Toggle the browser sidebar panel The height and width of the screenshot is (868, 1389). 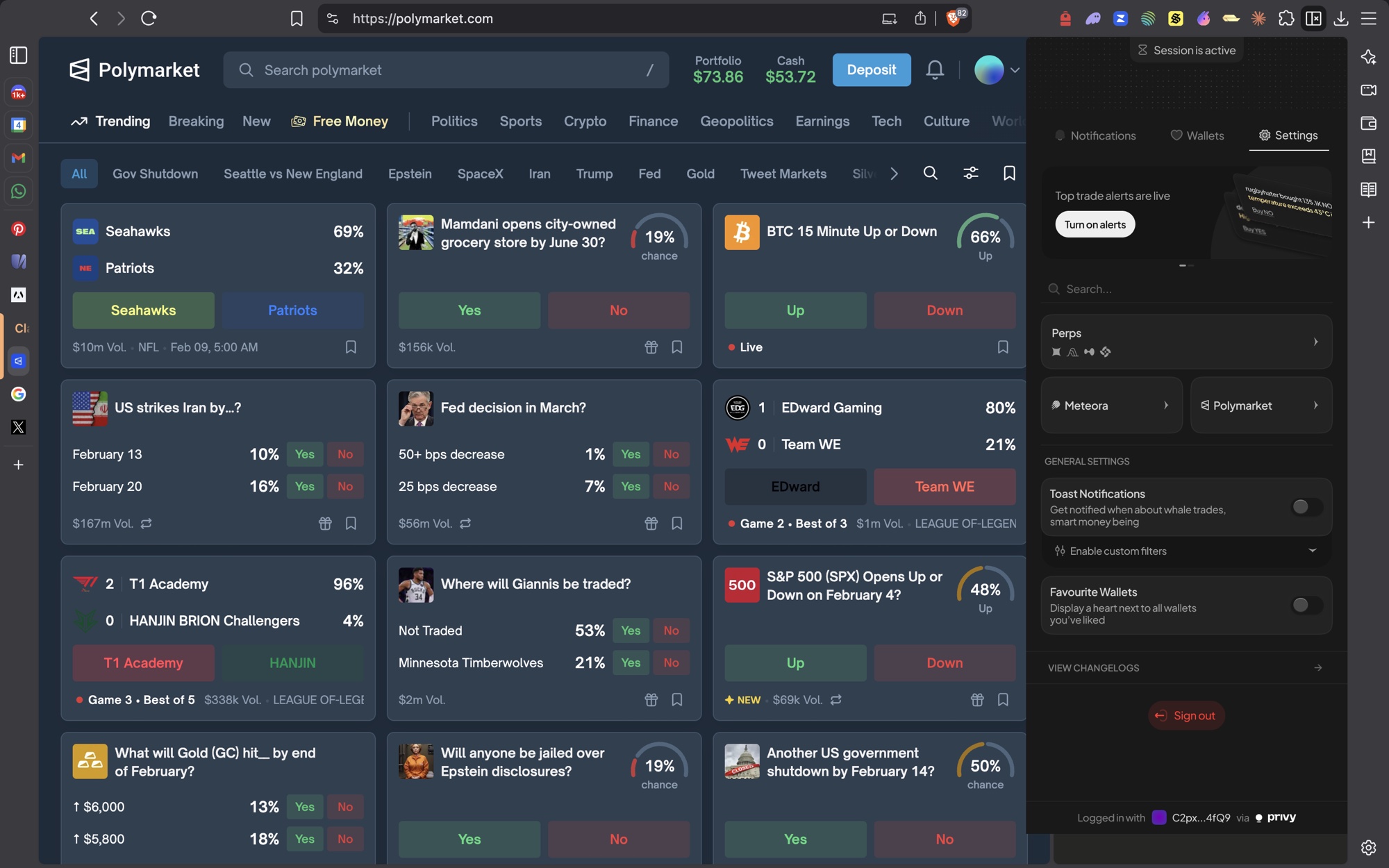19,55
